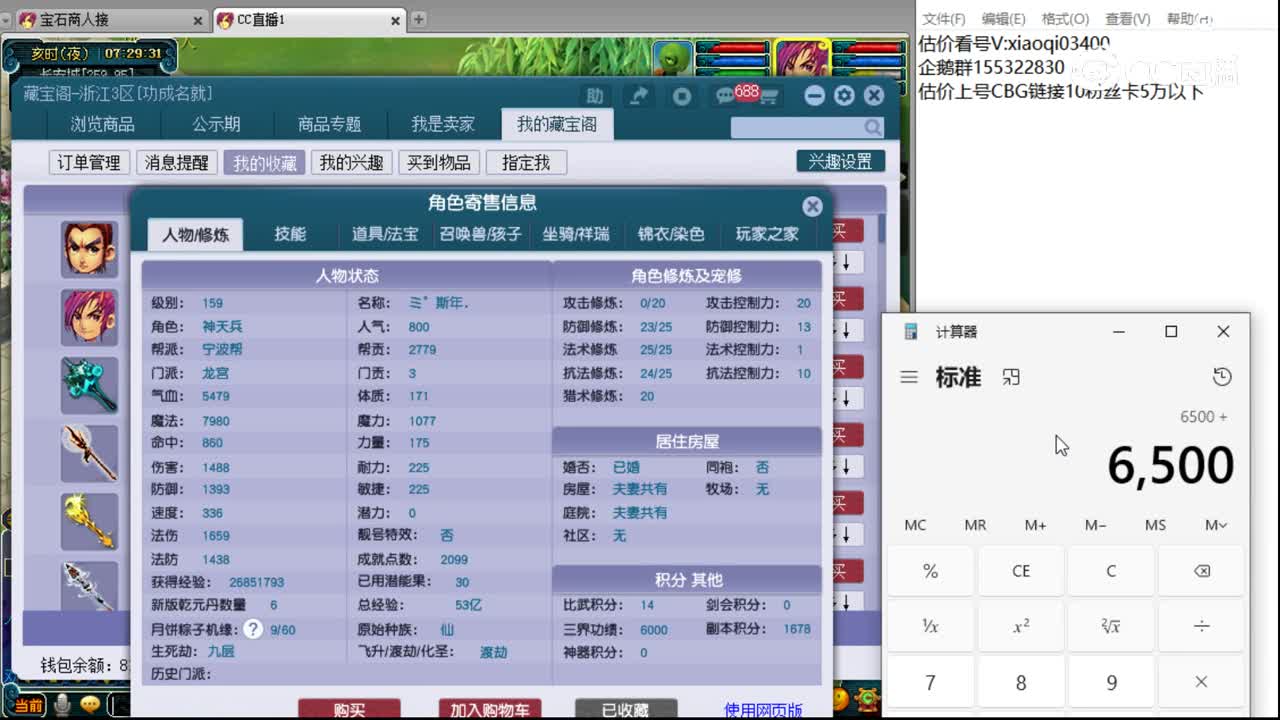Click the 购买 button
Image resolution: width=1280 pixels, height=720 pixels.
[349, 707]
